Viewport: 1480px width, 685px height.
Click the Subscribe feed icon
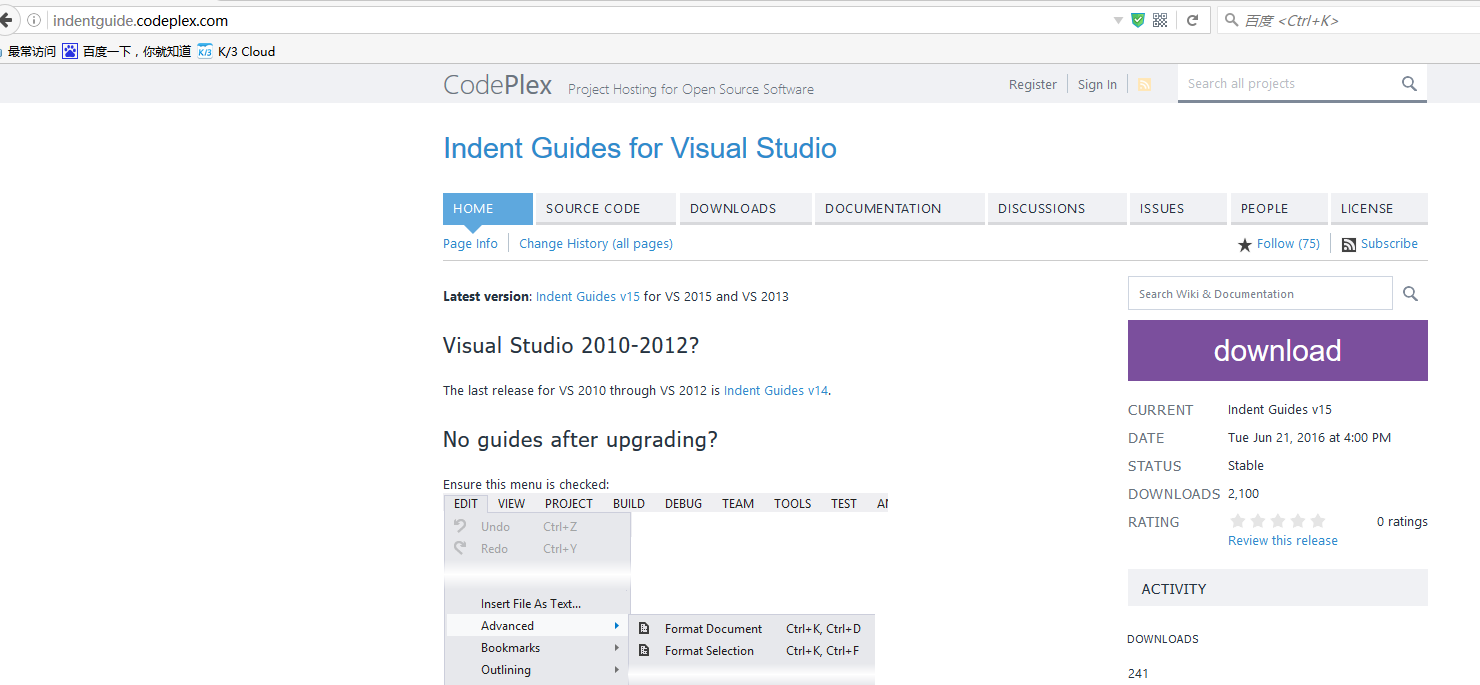pyautogui.click(x=1349, y=244)
